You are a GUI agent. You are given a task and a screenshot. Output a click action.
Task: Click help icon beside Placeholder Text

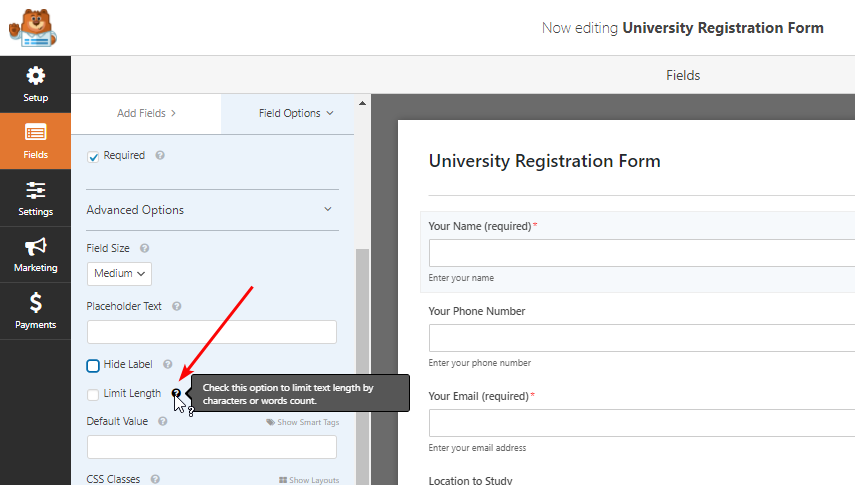(x=176, y=307)
